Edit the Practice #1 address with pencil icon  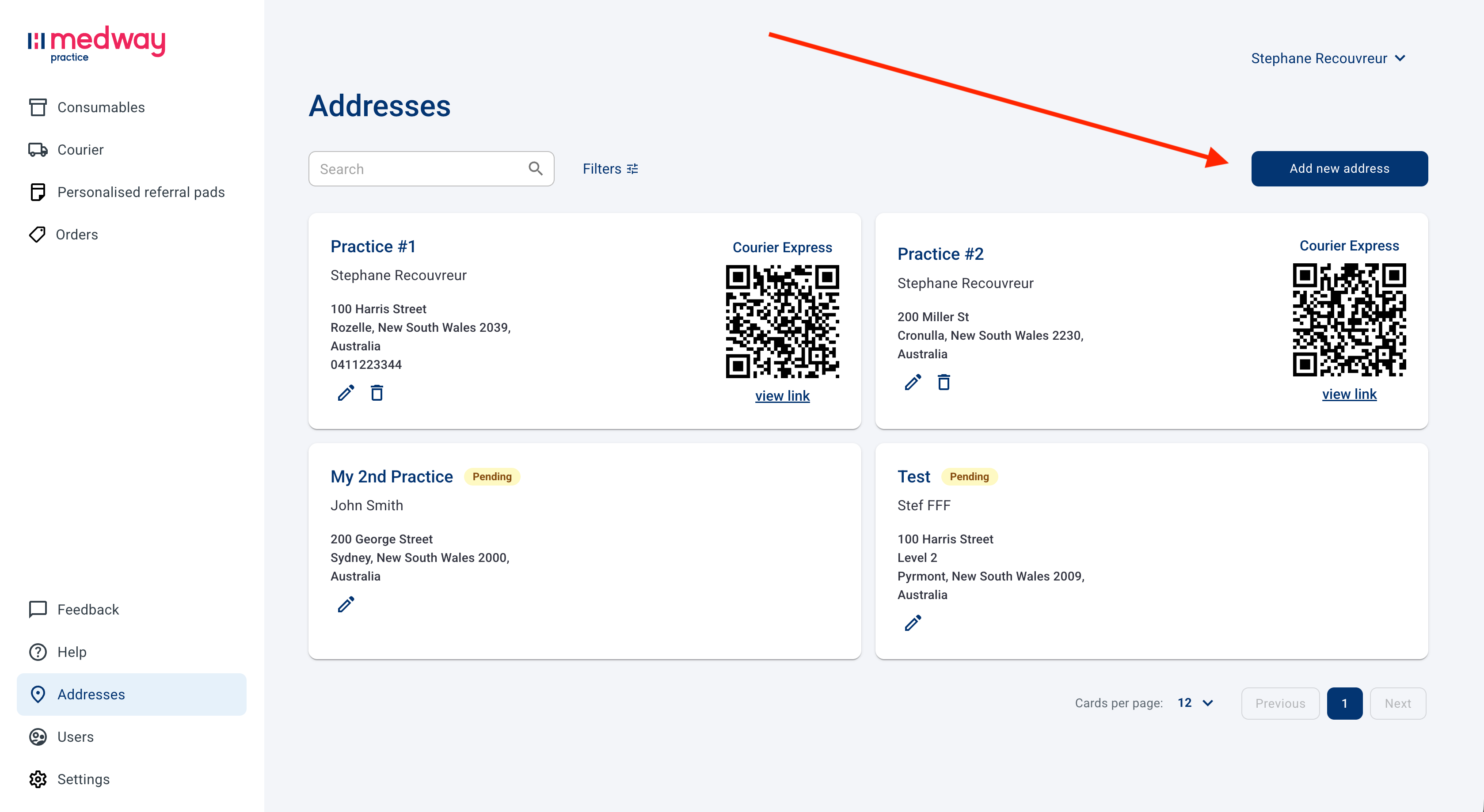[346, 393]
